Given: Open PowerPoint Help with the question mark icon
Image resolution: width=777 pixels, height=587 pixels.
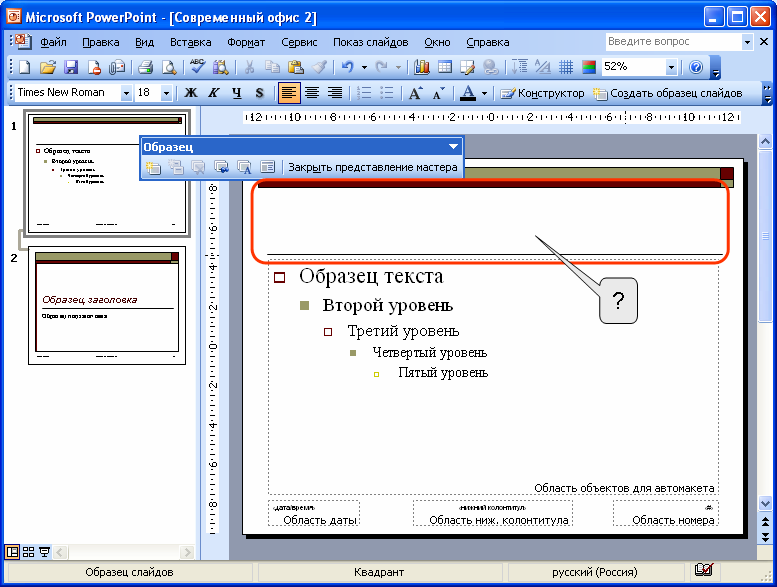Looking at the screenshot, I should (696, 67).
